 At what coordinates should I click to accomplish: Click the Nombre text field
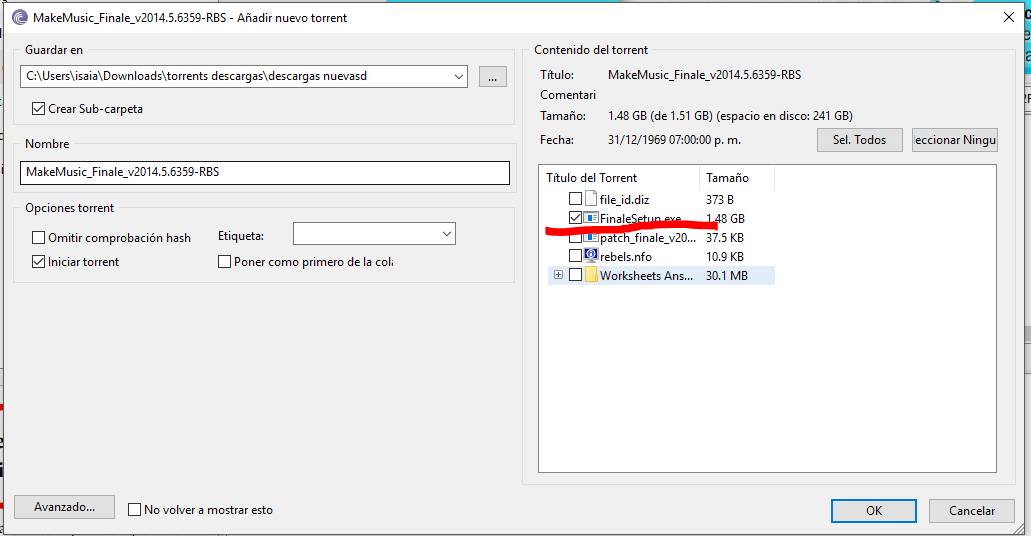tap(265, 173)
